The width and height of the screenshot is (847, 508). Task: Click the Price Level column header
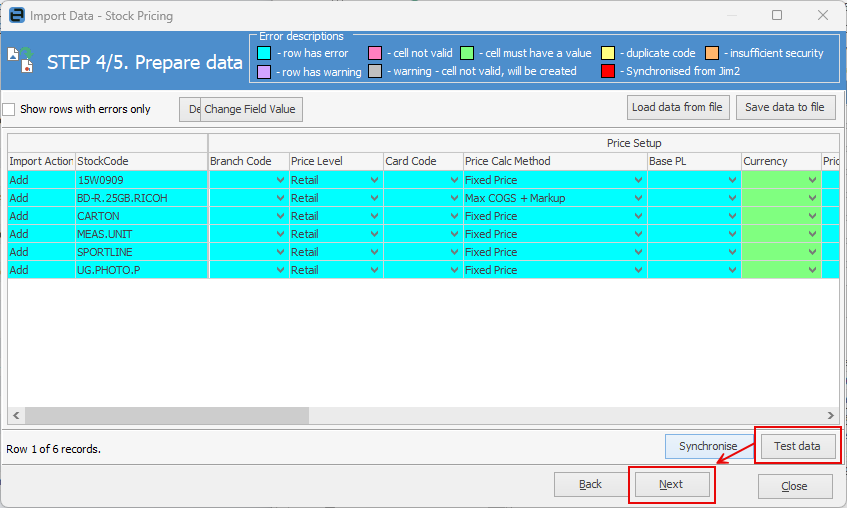[336, 161]
